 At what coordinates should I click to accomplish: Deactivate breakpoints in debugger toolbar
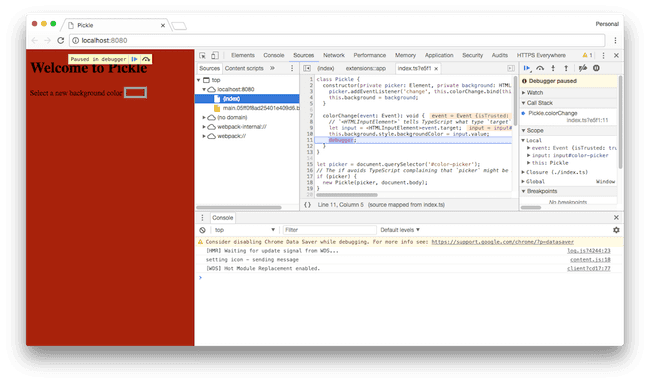583,68
